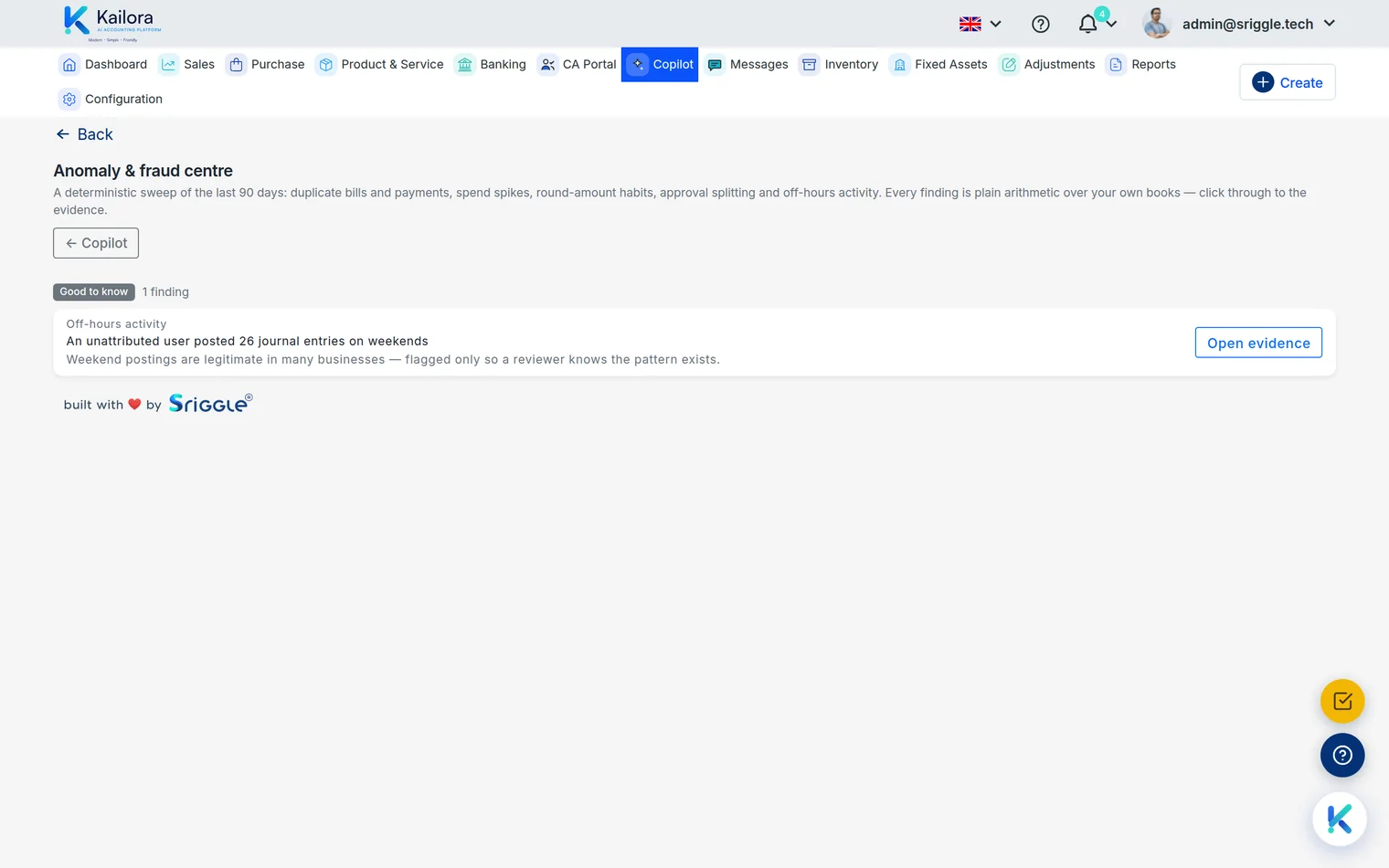Open the Adjustments menu
Image resolution: width=1389 pixels, height=868 pixels.
(x=1047, y=65)
